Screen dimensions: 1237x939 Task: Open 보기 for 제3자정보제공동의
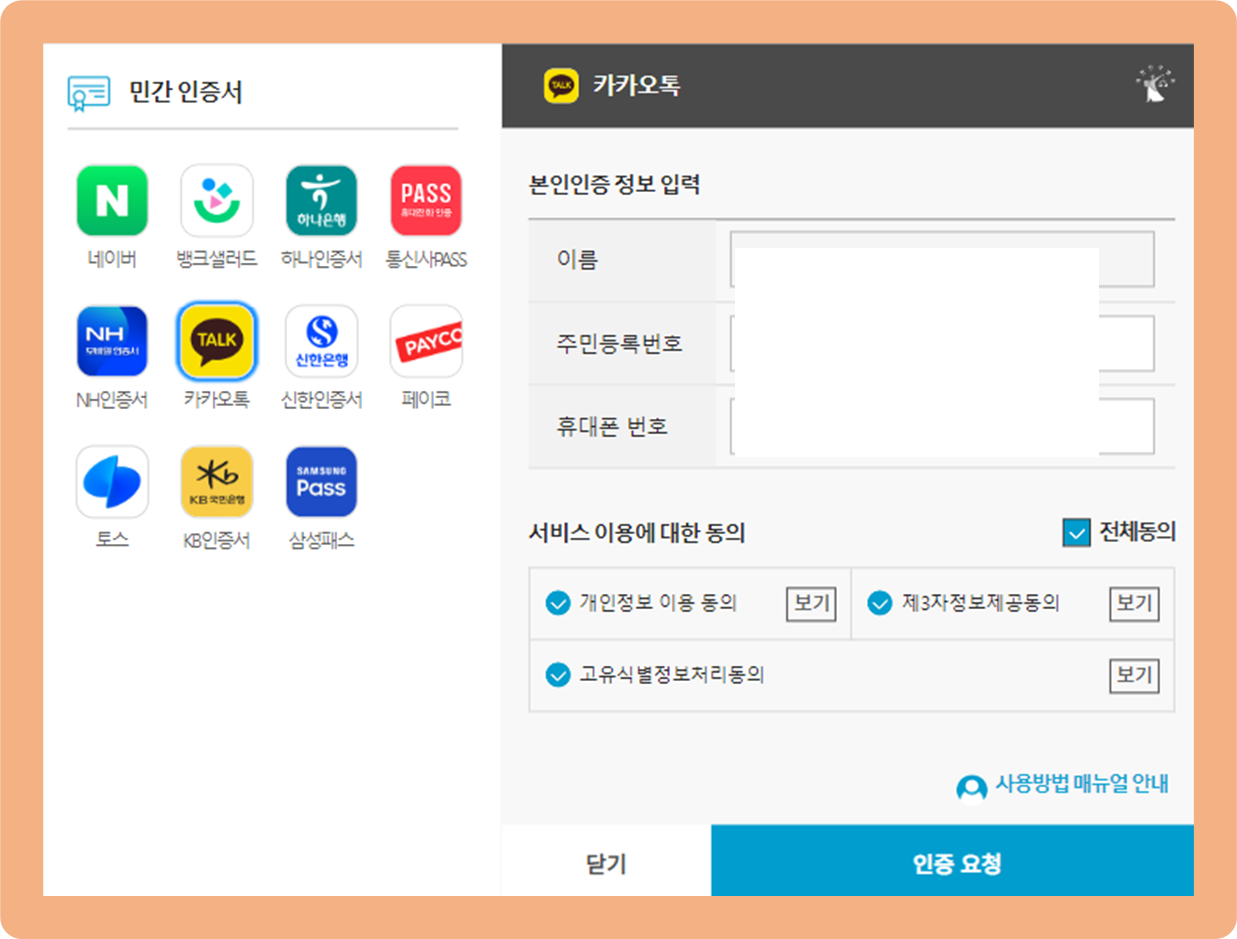click(1134, 604)
